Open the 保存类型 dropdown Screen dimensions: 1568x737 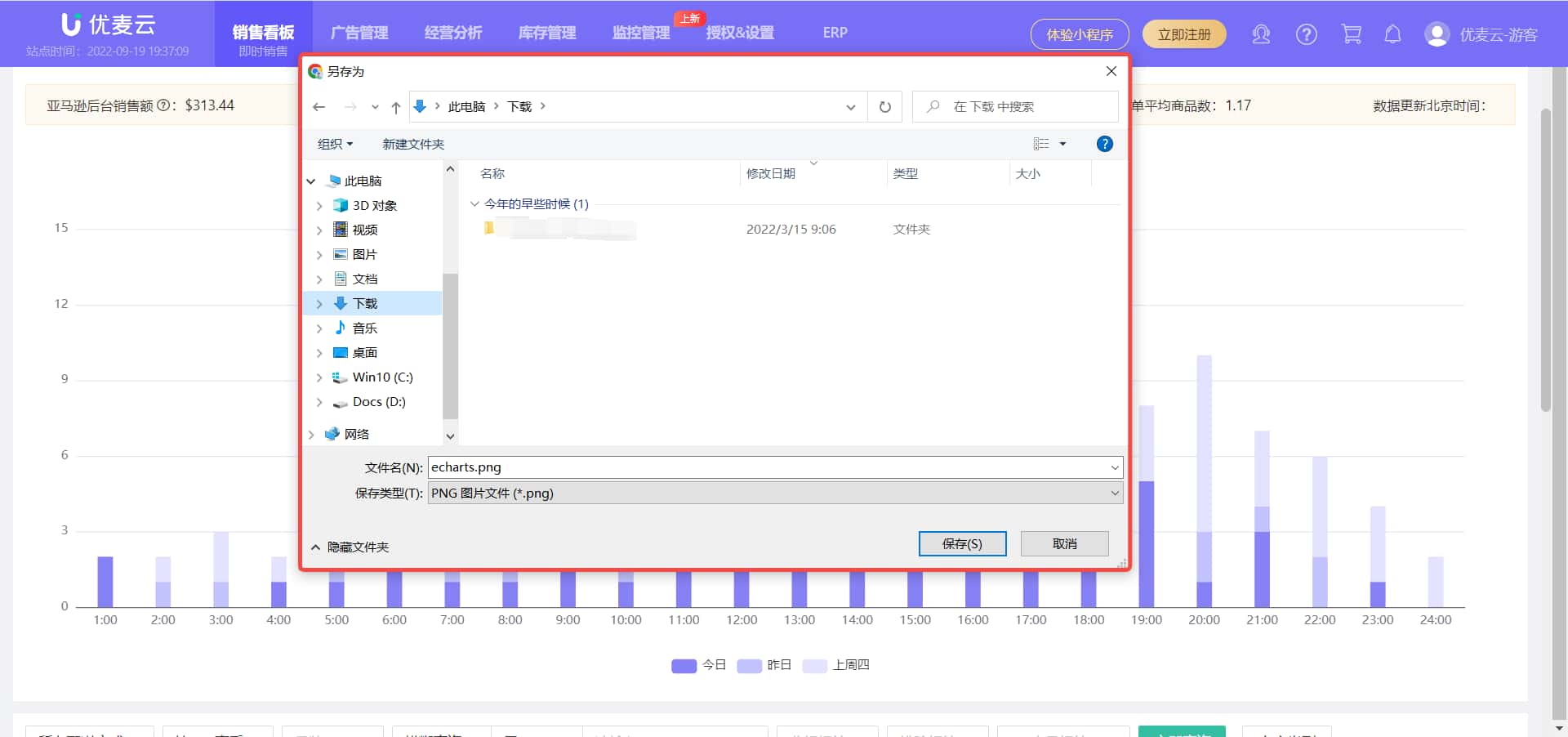(775, 493)
